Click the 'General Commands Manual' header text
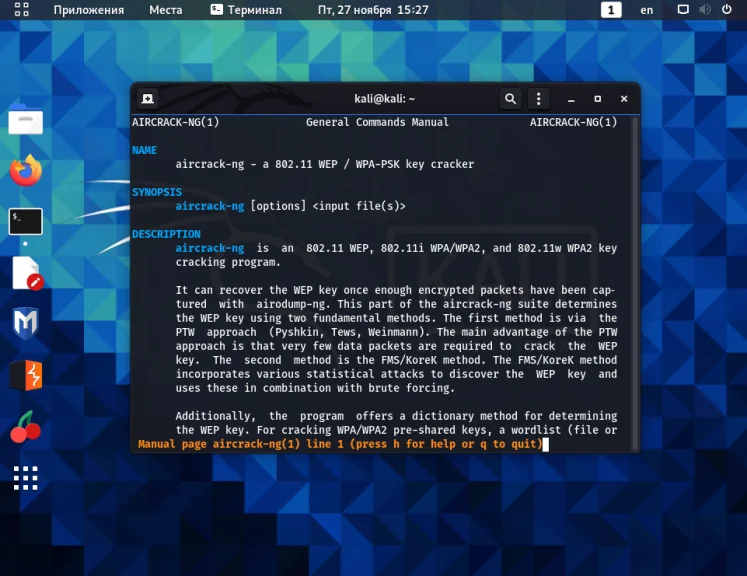This screenshot has width=747, height=576. 377,122
